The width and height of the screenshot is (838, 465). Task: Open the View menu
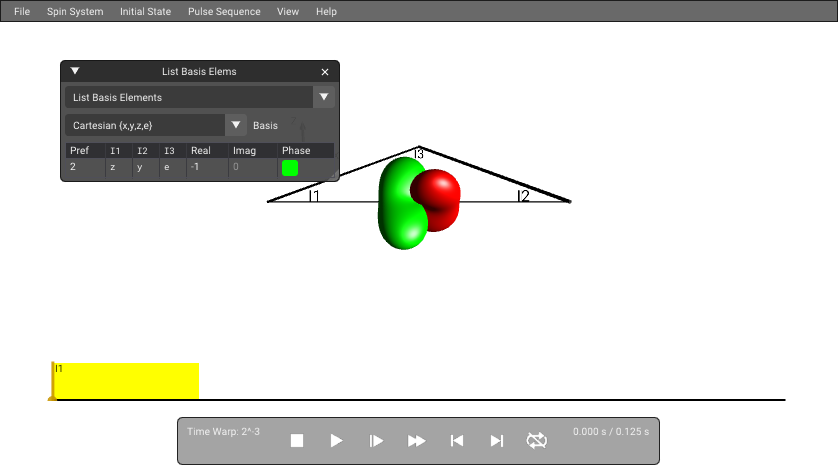coord(288,11)
